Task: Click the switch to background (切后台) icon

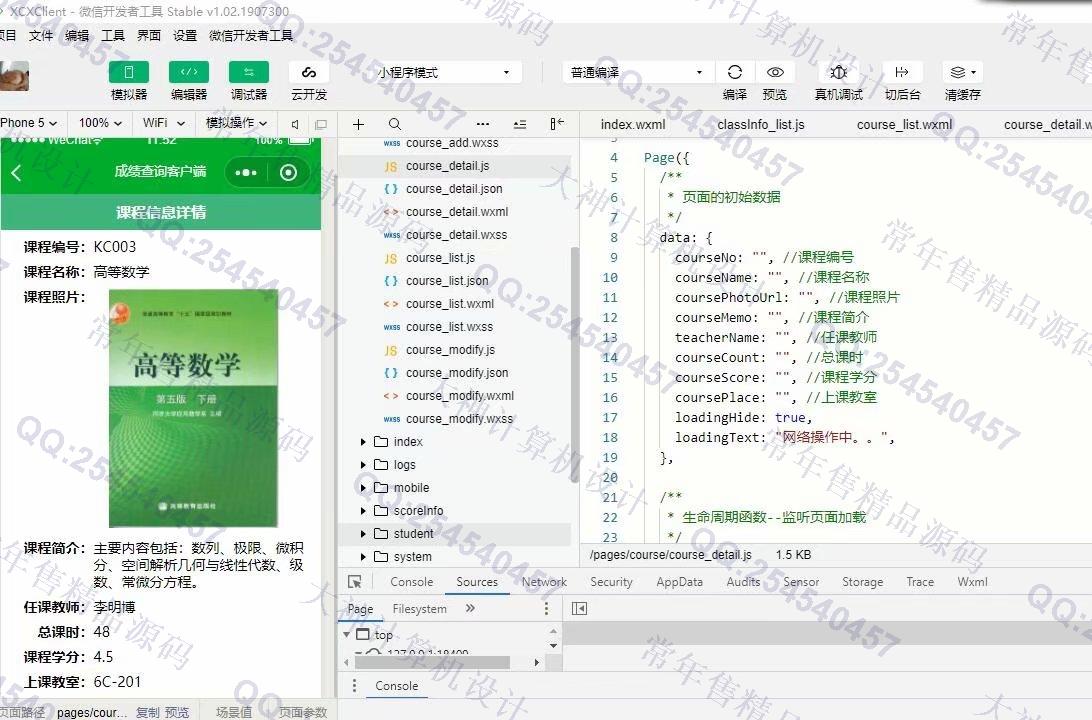Action: [x=902, y=72]
